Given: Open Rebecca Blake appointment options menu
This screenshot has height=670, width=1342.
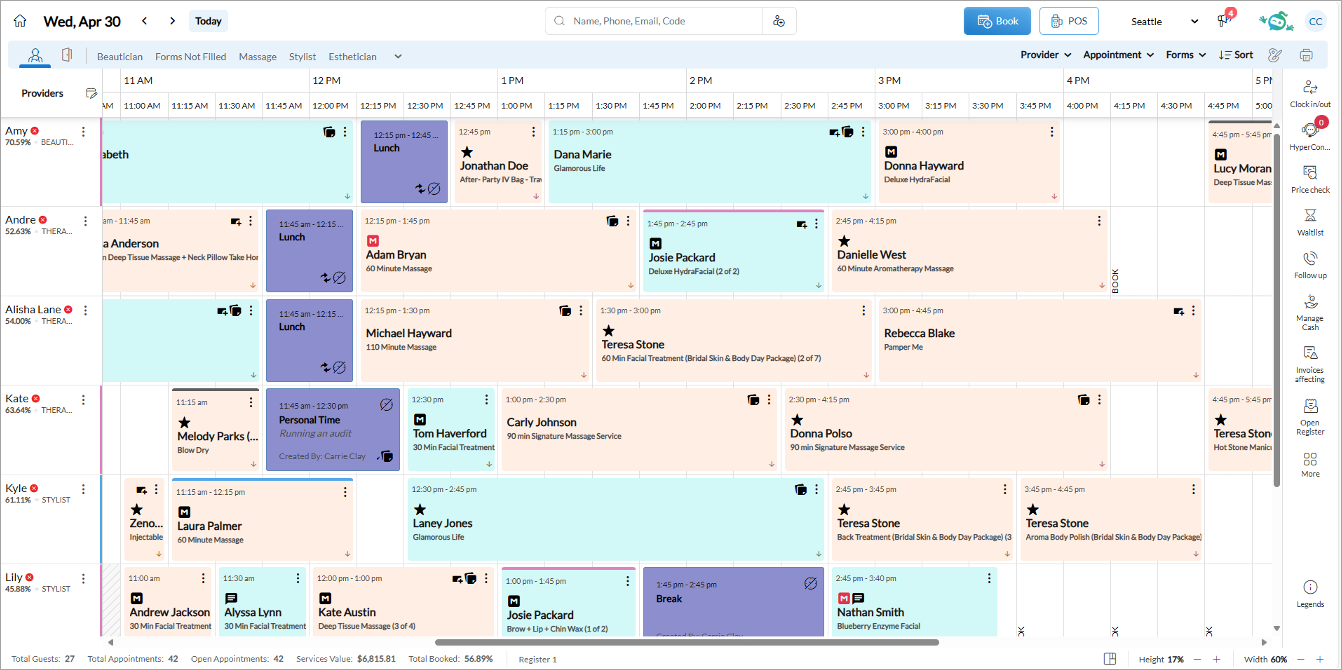Looking at the screenshot, I should [x=1193, y=310].
